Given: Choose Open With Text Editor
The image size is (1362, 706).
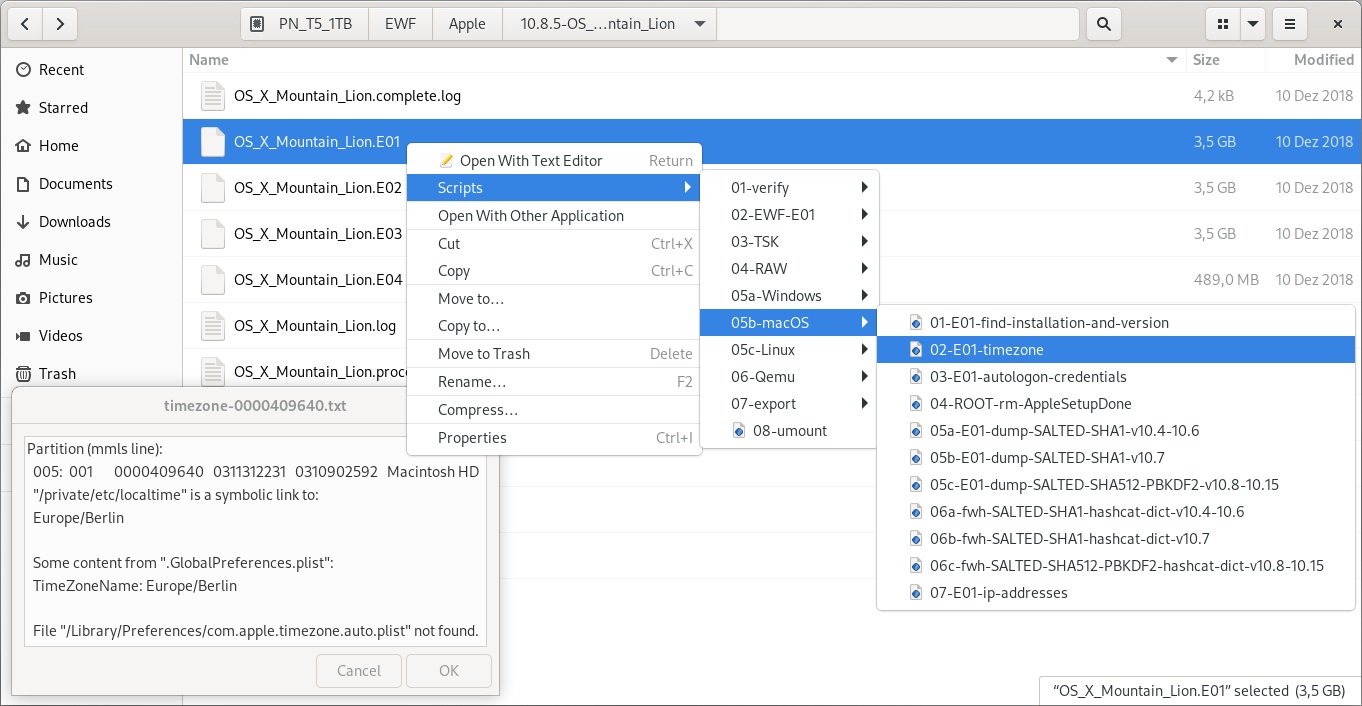Looking at the screenshot, I should tap(554, 160).
